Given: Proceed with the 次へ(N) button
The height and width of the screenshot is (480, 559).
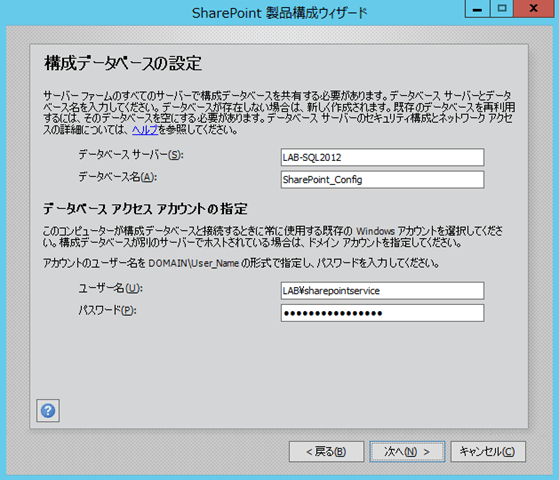Looking at the screenshot, I should [x=407, y=451].
